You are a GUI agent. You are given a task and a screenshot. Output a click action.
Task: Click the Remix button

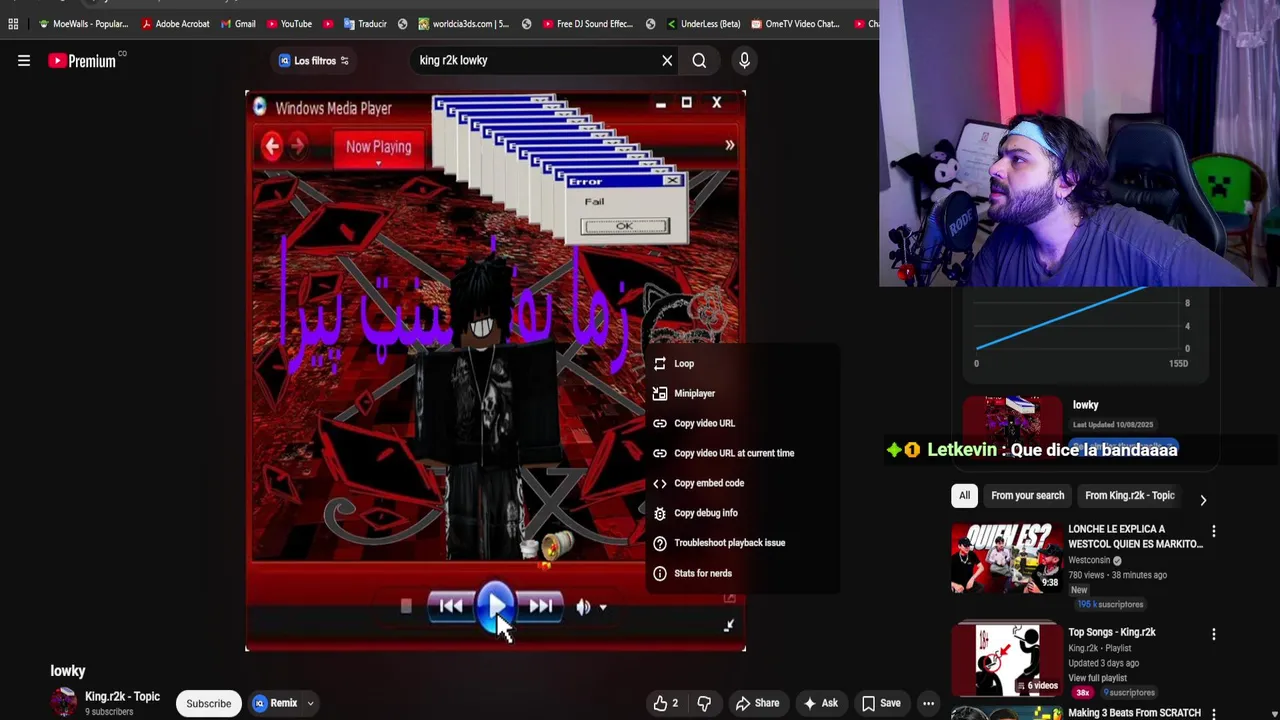(275, 703)
